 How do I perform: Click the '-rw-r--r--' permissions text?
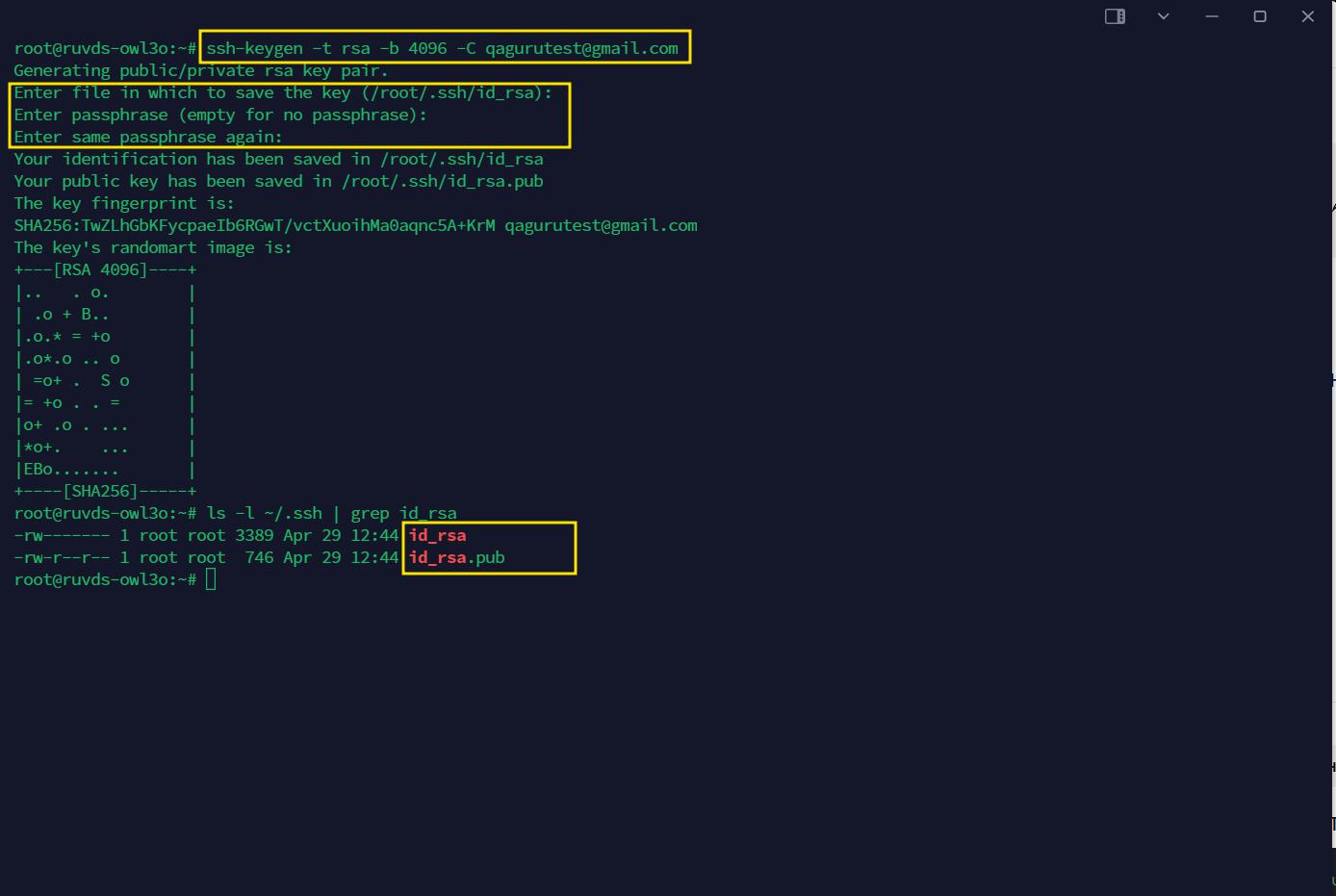62,557
